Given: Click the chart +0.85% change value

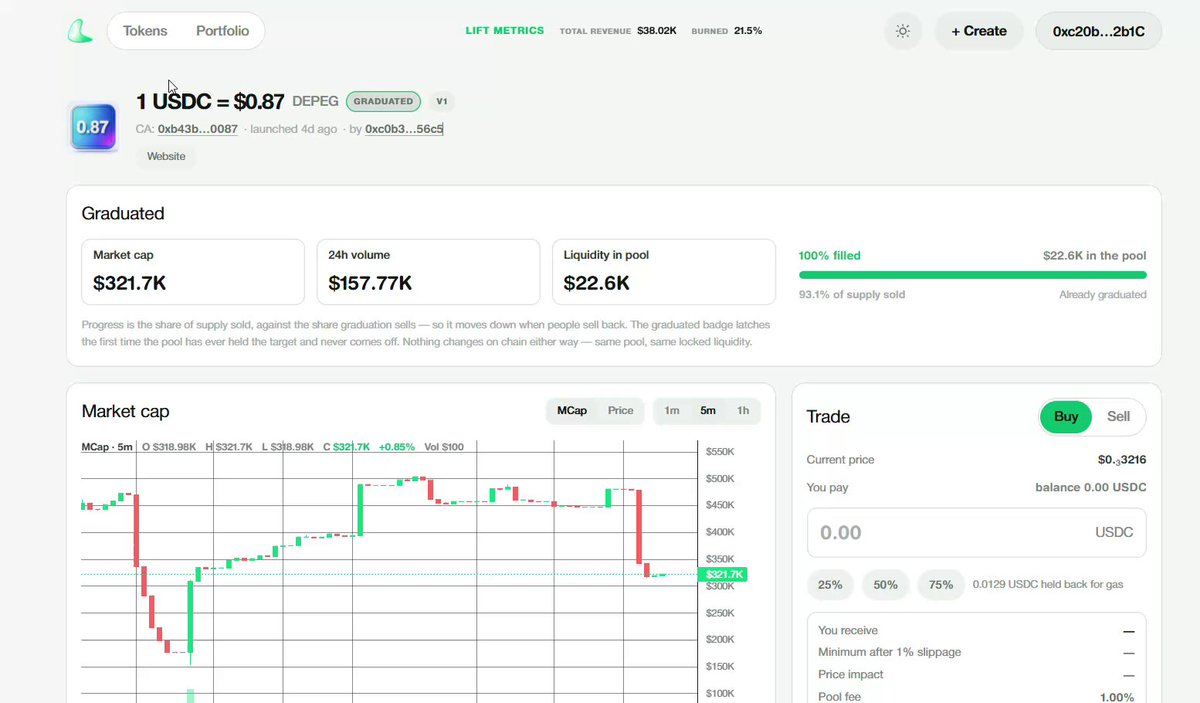Looking at the screenshot, I should [x=397, y=447].
